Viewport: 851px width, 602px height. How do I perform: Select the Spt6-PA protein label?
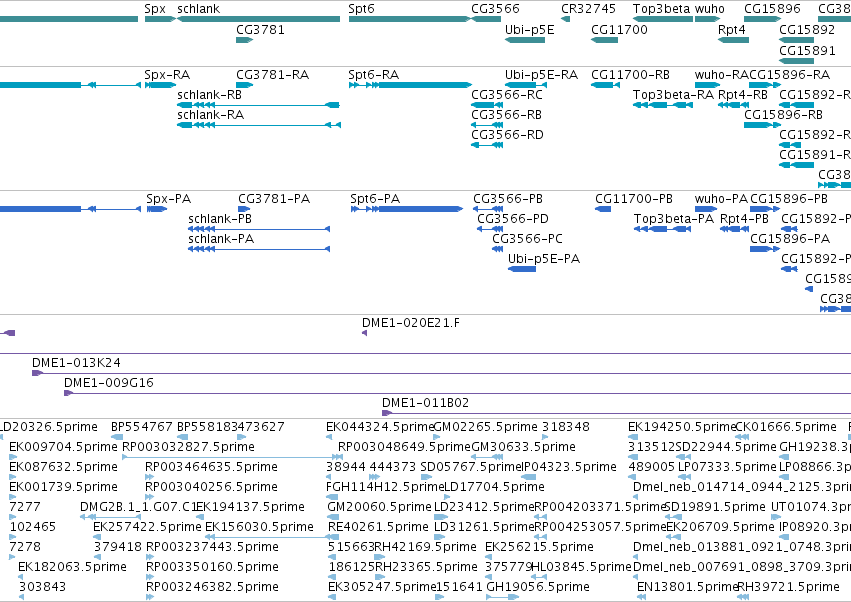375,199
